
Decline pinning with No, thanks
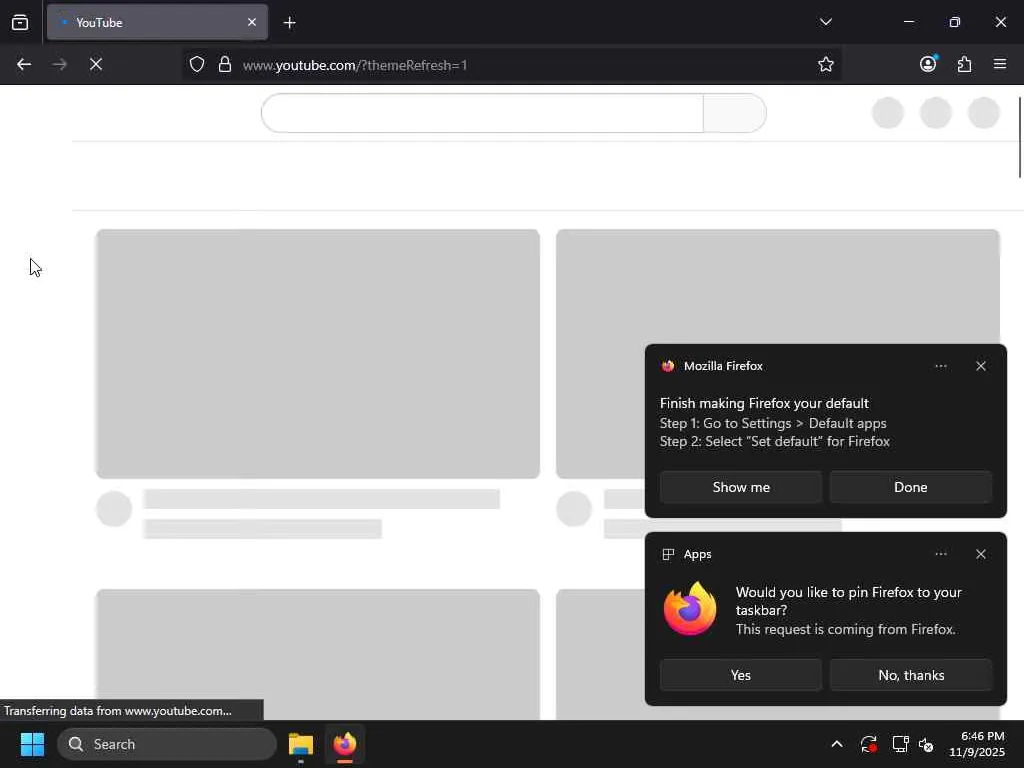pos(910,675)
